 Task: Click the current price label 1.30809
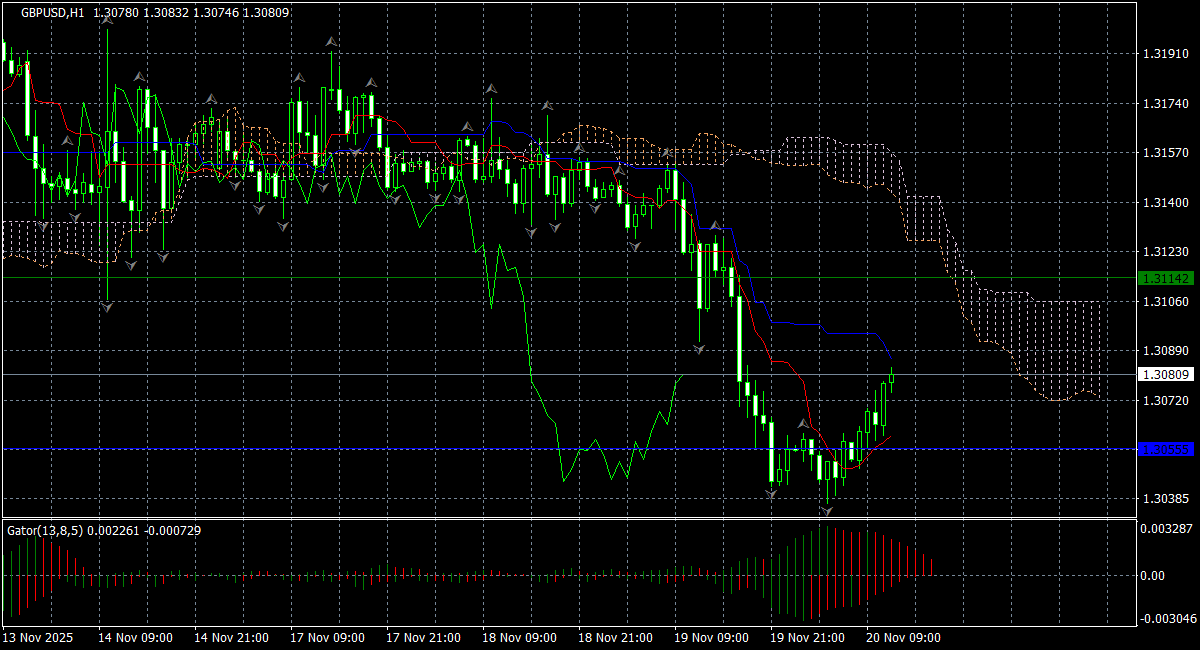click(1164, 375)
